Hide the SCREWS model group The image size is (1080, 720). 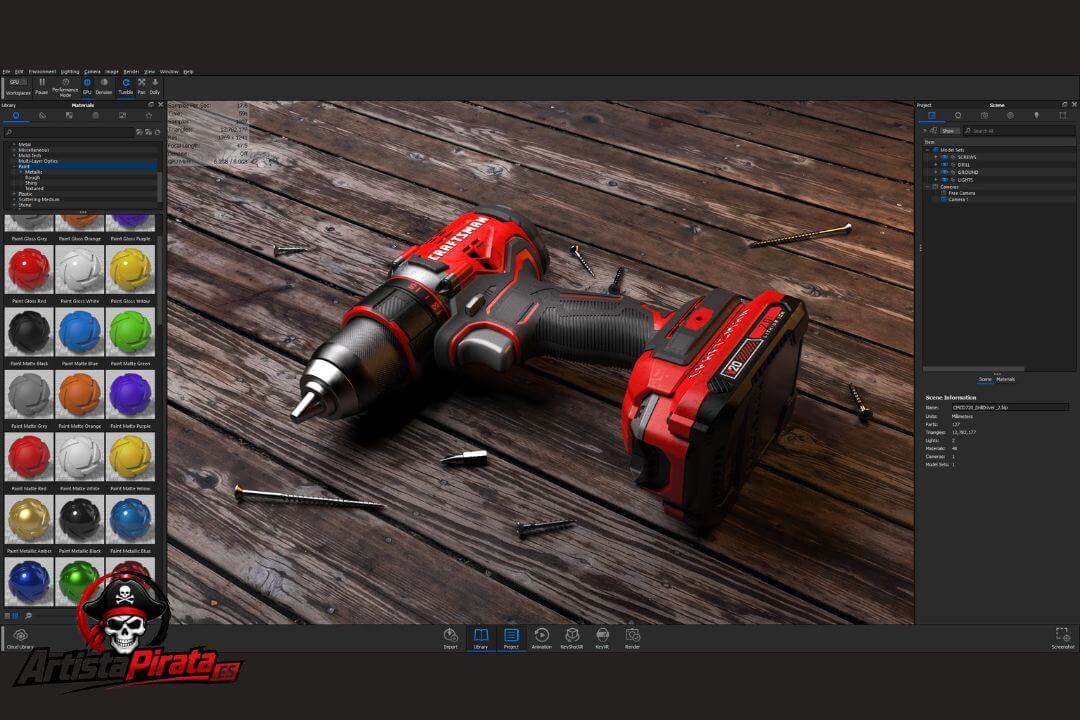click(x=944, y=157)
